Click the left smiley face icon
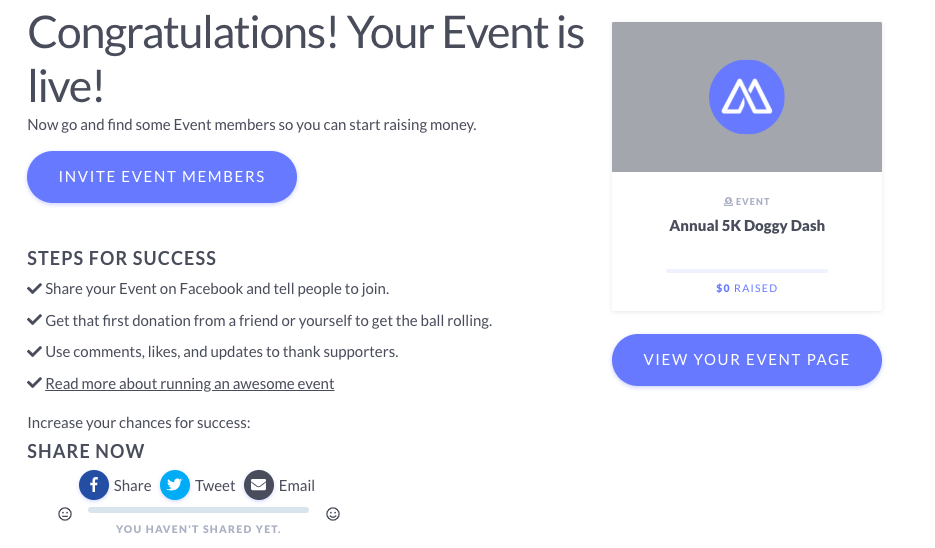 pyautogui.click(x=65, y=514)
